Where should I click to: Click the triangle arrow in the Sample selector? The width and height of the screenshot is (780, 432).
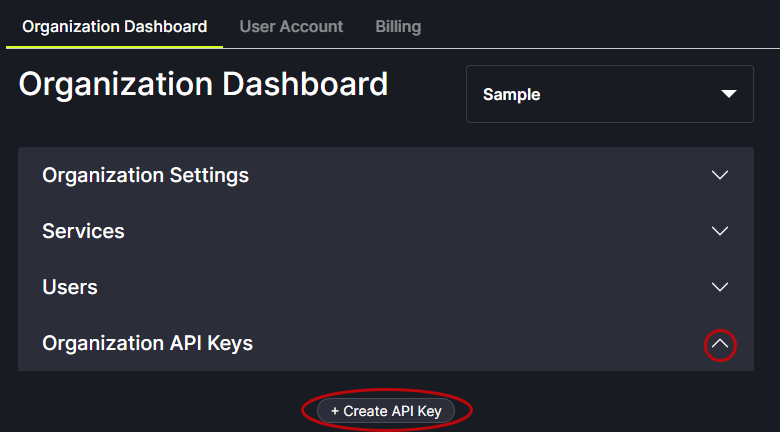728,94
